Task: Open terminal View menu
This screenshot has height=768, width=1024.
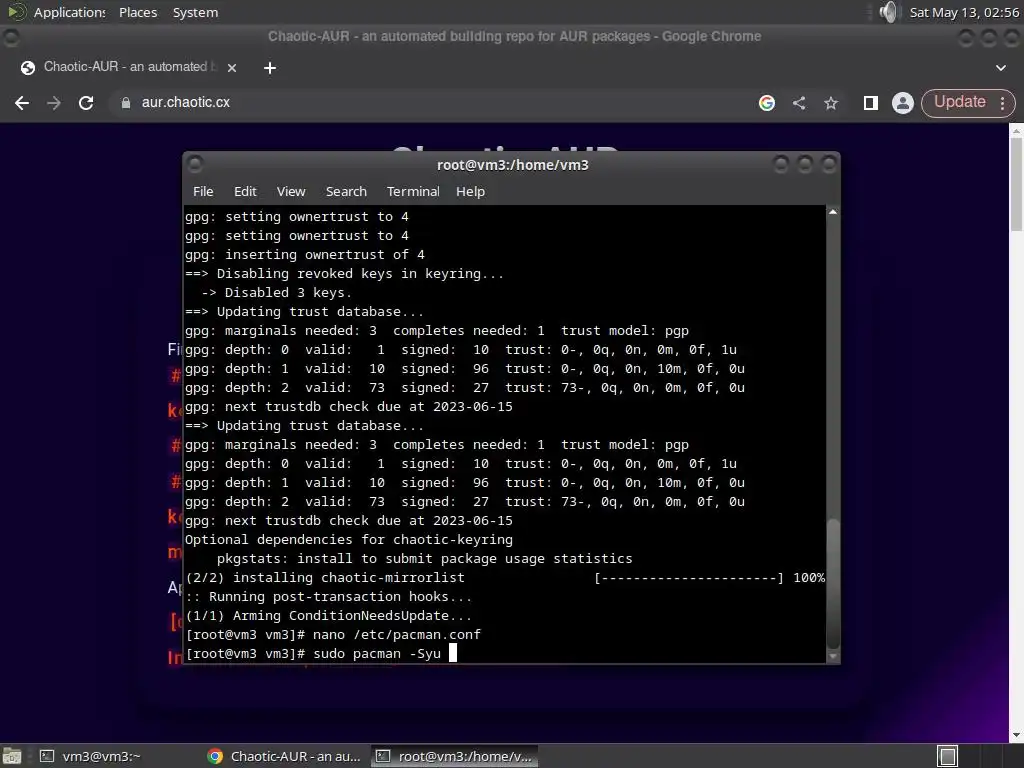Action: [x=291, y=191]
